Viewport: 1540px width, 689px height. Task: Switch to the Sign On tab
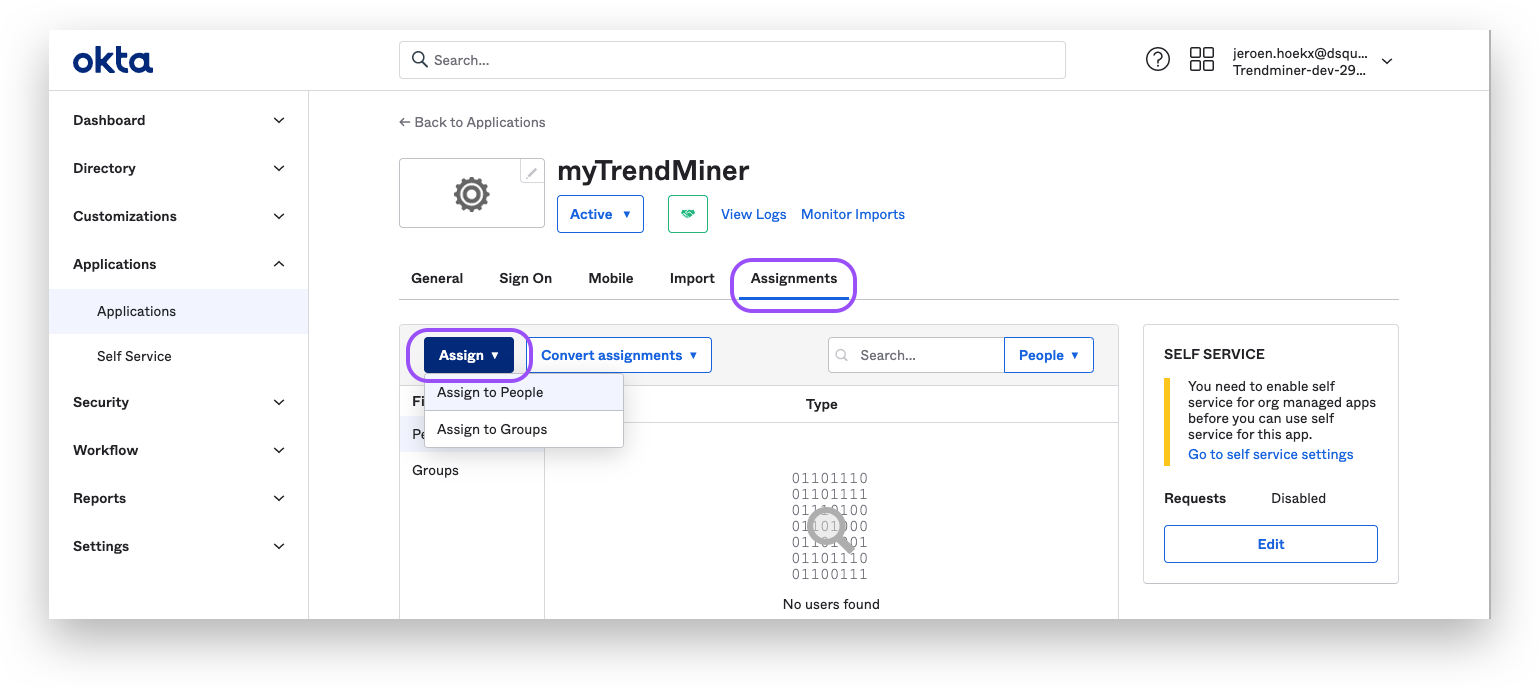tap(525, 278)
